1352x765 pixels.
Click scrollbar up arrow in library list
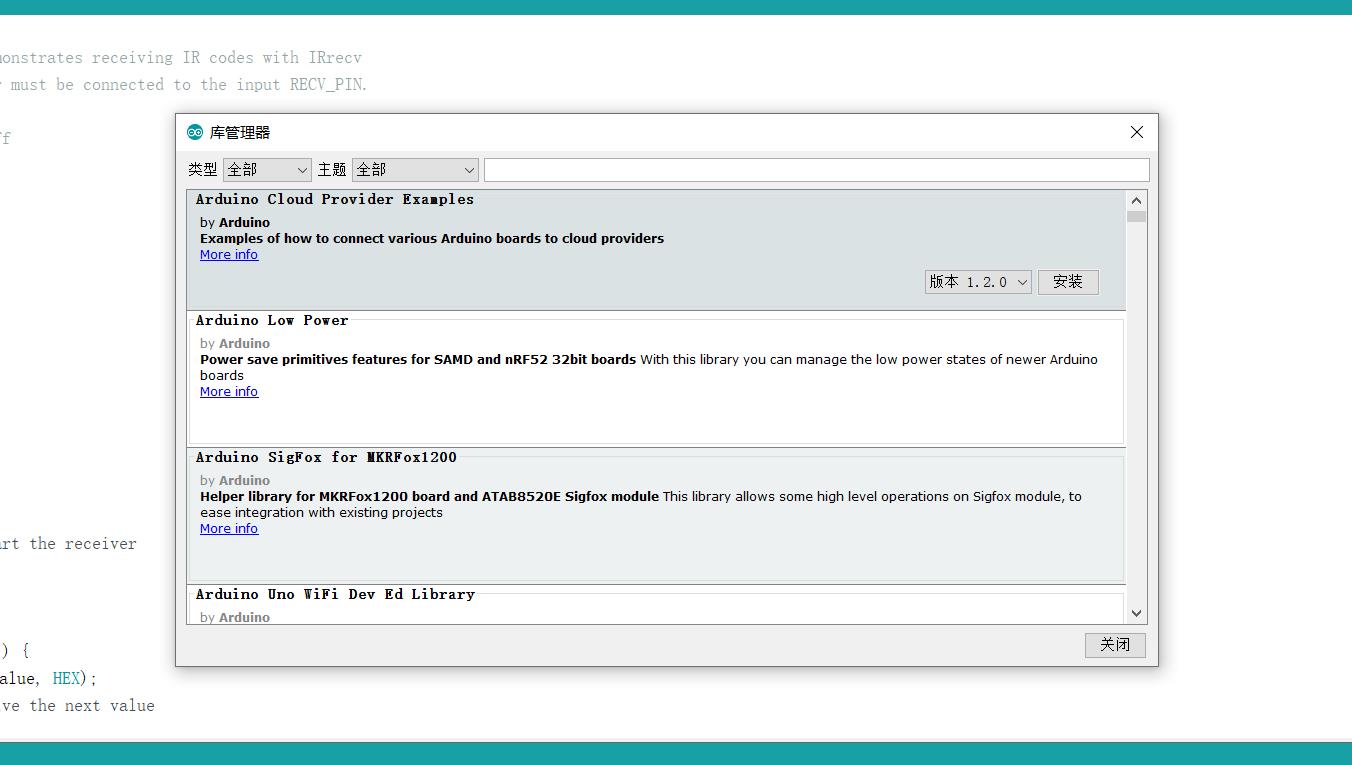1136,200
